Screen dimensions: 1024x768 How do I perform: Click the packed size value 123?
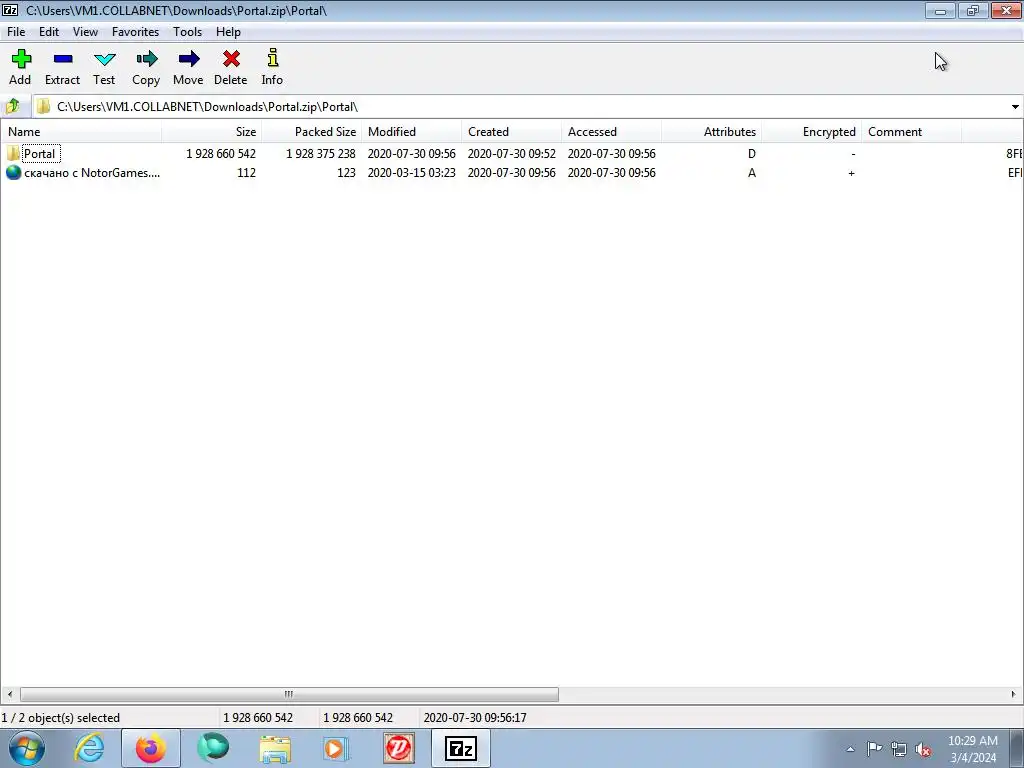pyautogui.click(x=346, y=173)
